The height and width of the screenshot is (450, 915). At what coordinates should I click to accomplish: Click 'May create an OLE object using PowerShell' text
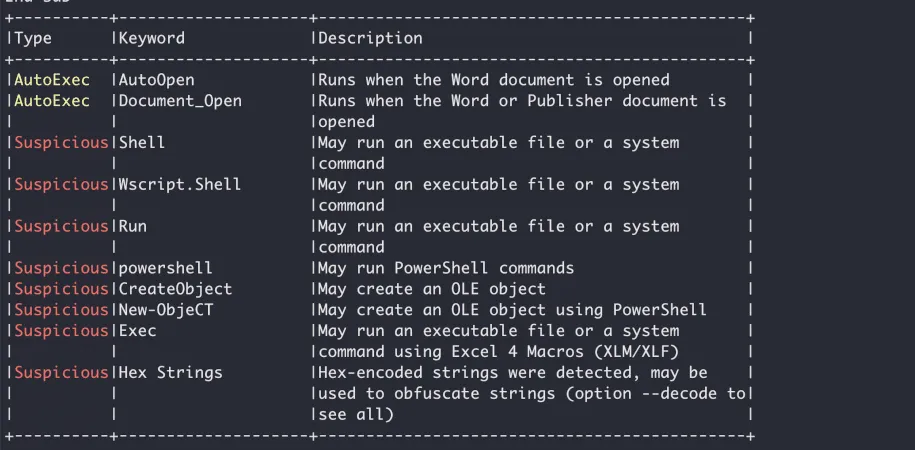[512, 310]
